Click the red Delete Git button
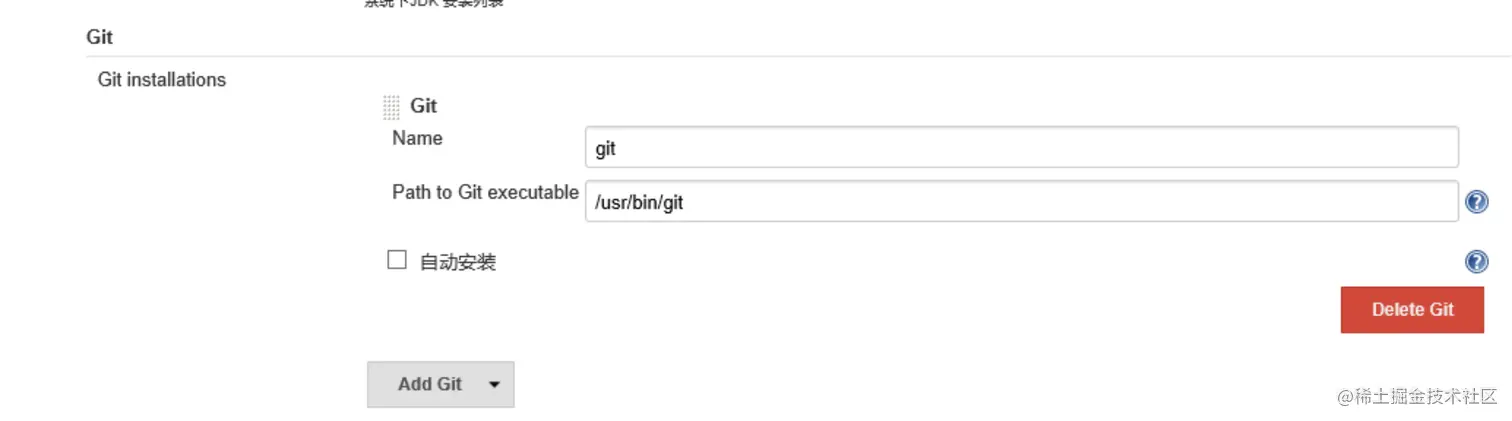 [1412, 310]
